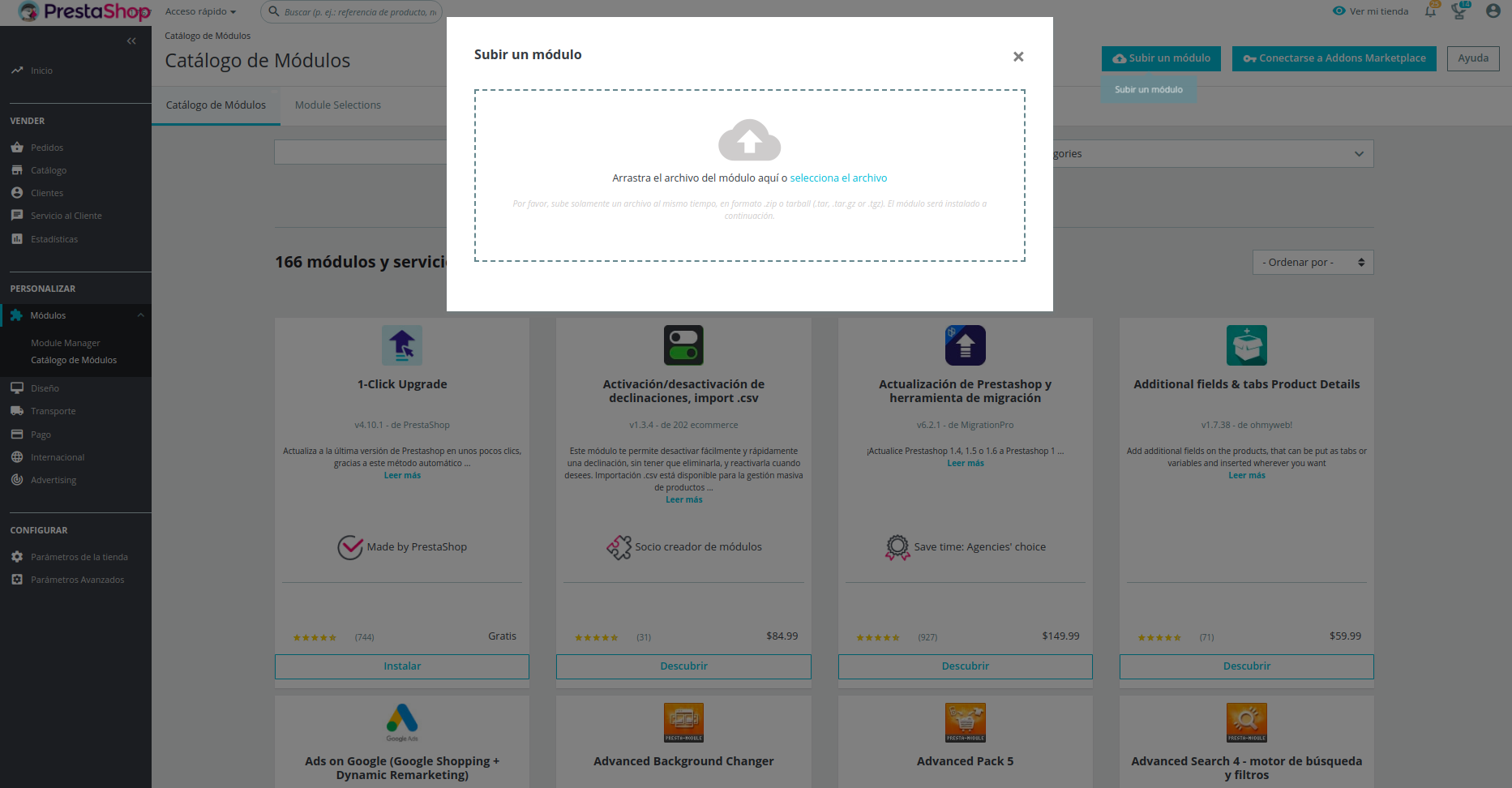
Task: Open Acceso rápido dropdown
Action: click(x=200, y=11)
